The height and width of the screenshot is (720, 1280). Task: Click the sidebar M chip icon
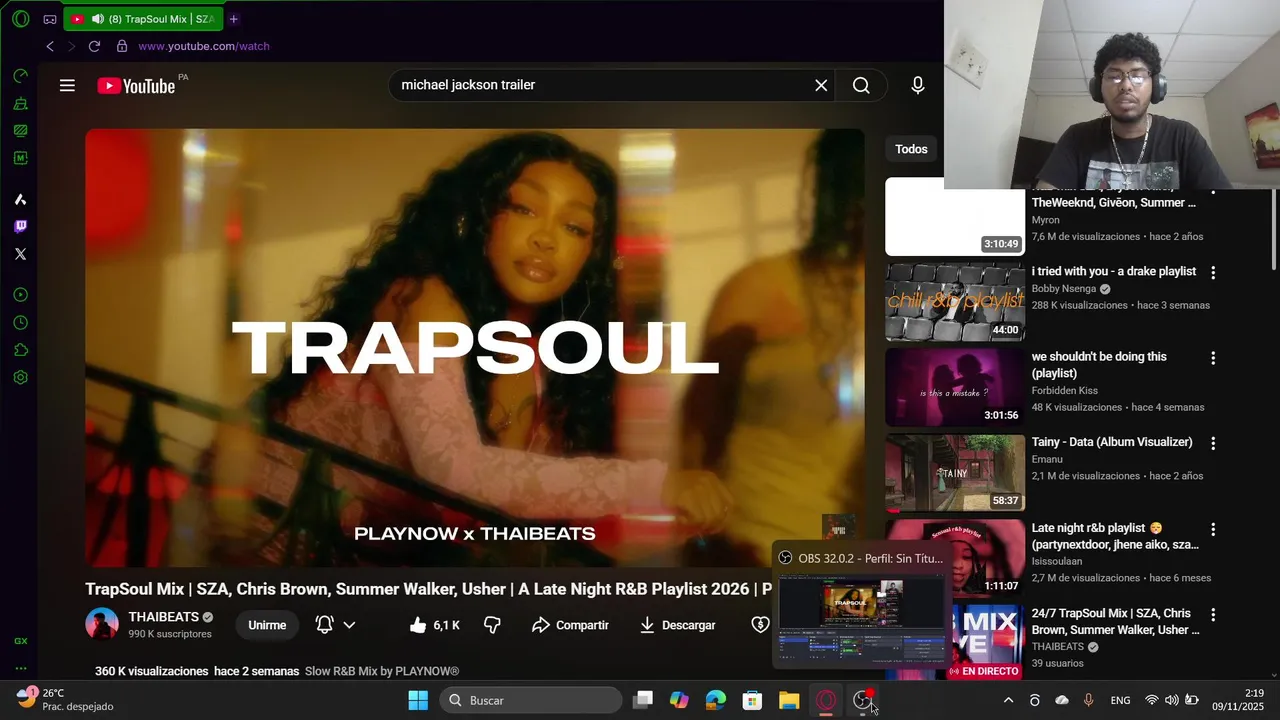[x=20, y=158]
